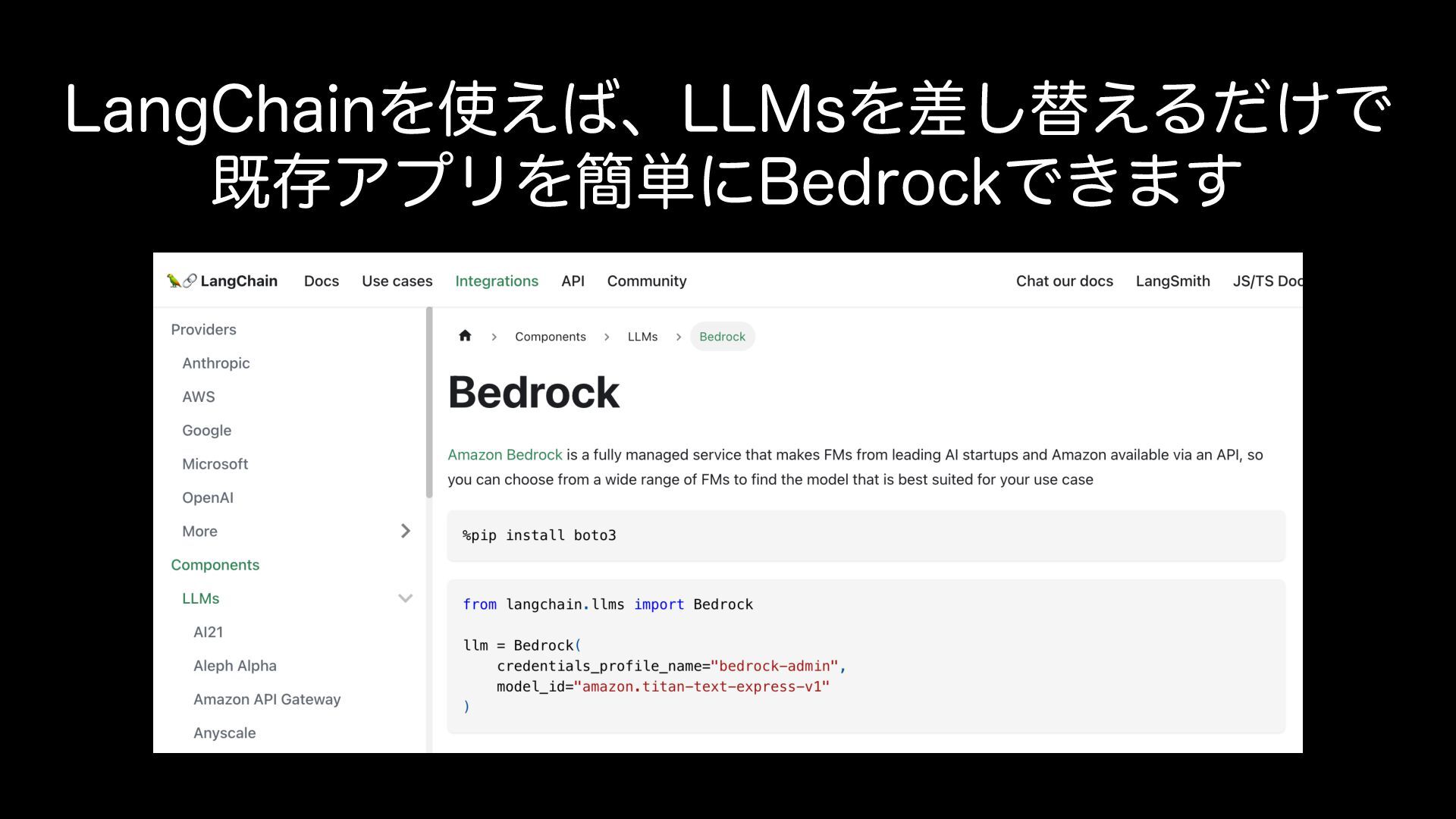1456x819 pixels.
Task: Select Amazon API Gateway in the sidebar
Action: pos(267,699)
